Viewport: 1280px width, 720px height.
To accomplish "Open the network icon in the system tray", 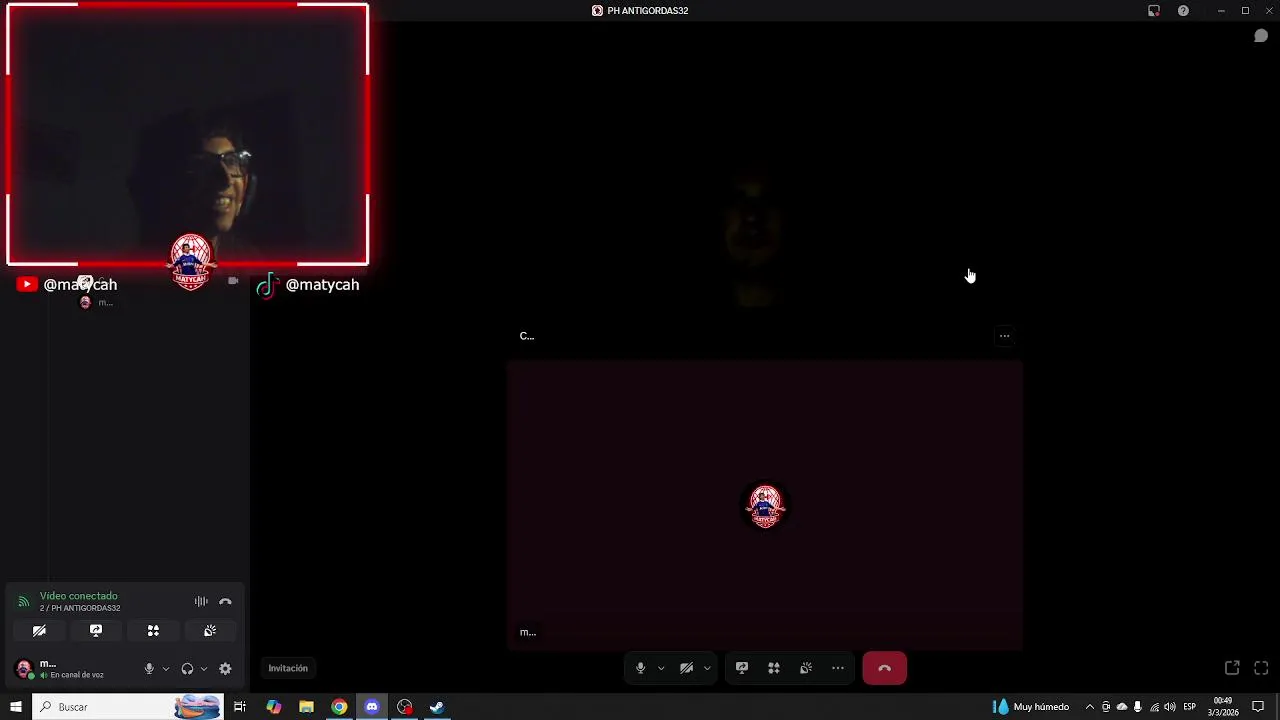I will [1154, 707].
